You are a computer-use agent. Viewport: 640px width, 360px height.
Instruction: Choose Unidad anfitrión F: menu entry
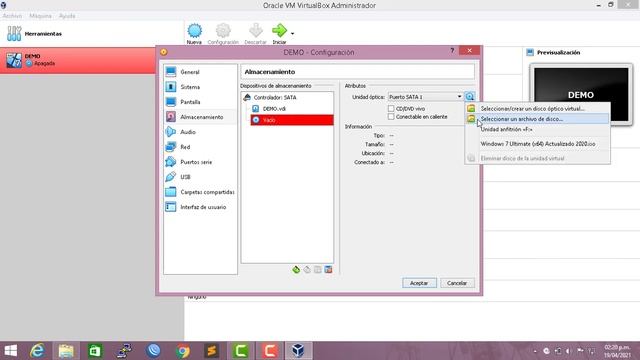tap(537, 129)
